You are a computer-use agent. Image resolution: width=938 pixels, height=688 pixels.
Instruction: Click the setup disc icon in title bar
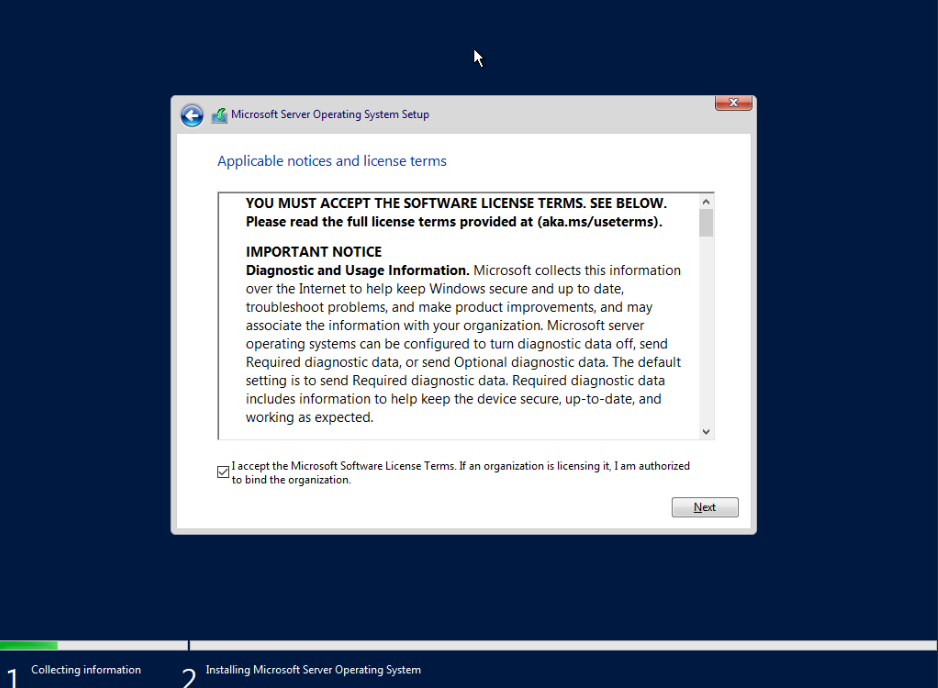pos(220,115)
